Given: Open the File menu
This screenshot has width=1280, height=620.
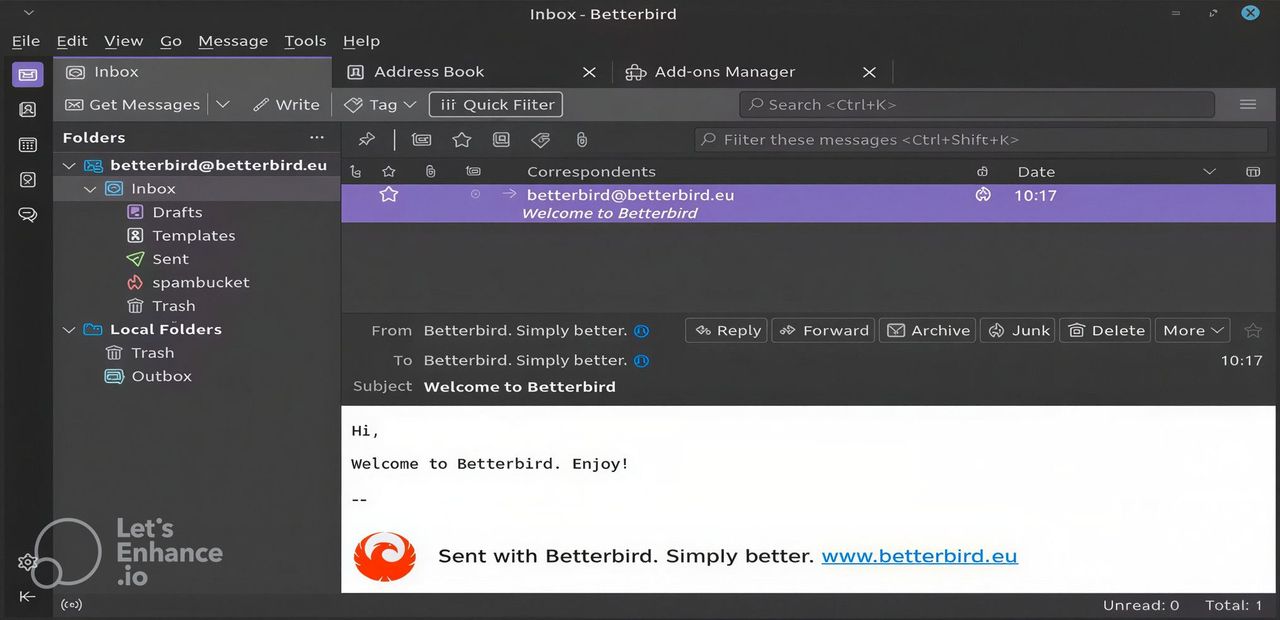Looking at the screenshot, I should click(x=26, y=41).
